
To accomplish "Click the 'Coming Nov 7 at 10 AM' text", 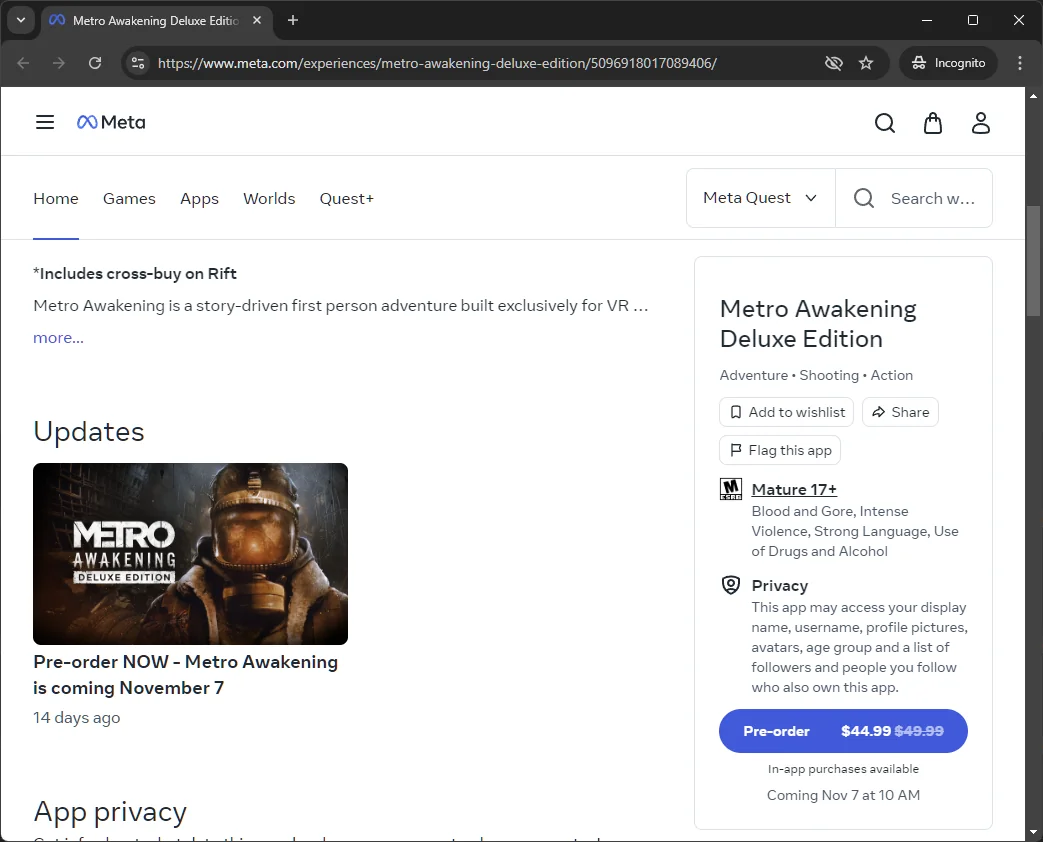I will pos(843,795).
